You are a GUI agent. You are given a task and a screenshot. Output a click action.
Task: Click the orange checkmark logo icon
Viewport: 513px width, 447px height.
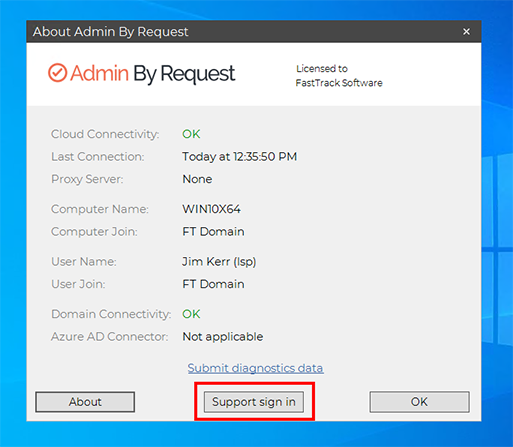pos(57,73)
